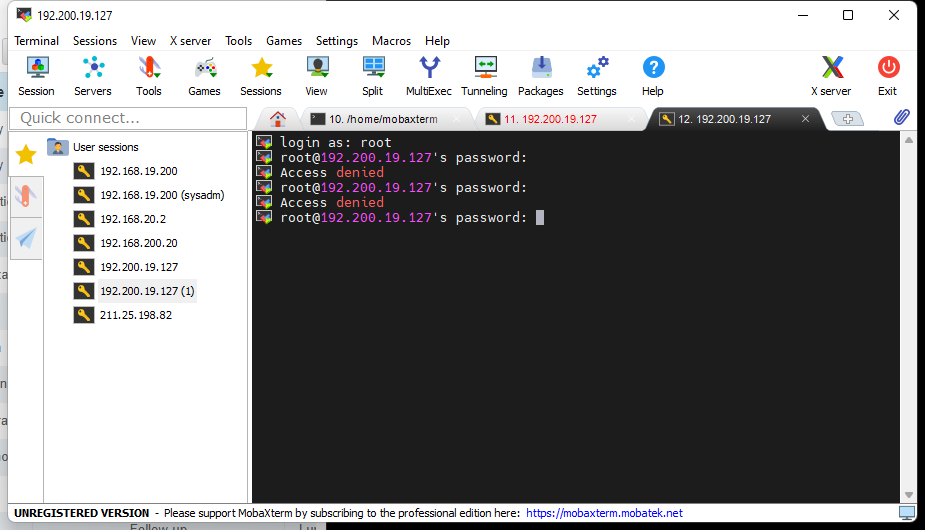
Task: Close the 12. 192.200.19.127 tab
Action: point(806,119)
